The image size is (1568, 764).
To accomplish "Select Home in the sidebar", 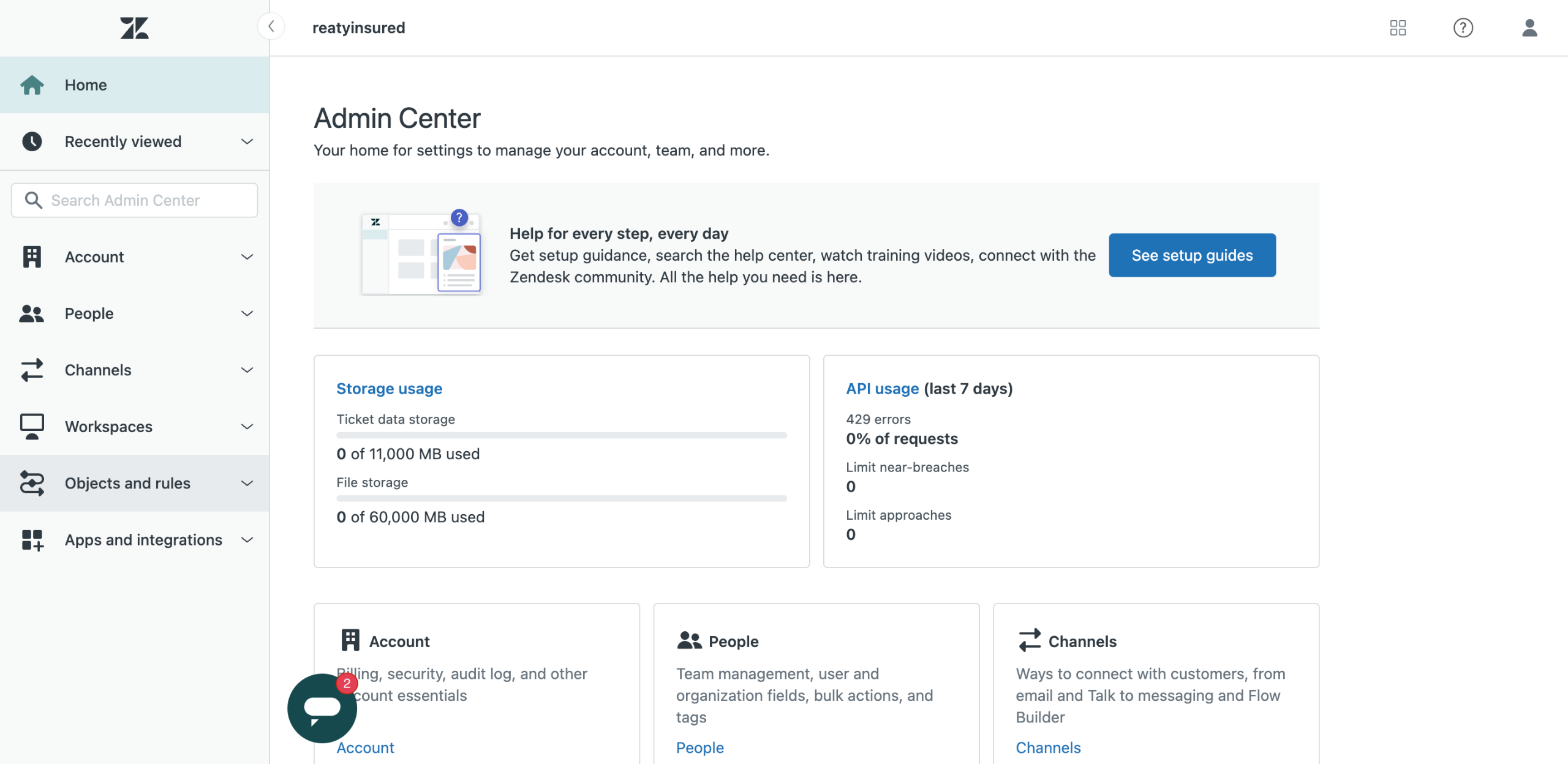I will pyautogui.click(x=86, y=85).
